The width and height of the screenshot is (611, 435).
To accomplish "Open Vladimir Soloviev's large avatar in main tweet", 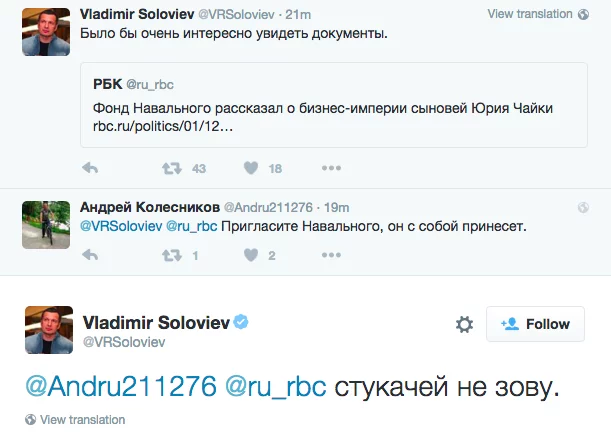I will [48, 330].
